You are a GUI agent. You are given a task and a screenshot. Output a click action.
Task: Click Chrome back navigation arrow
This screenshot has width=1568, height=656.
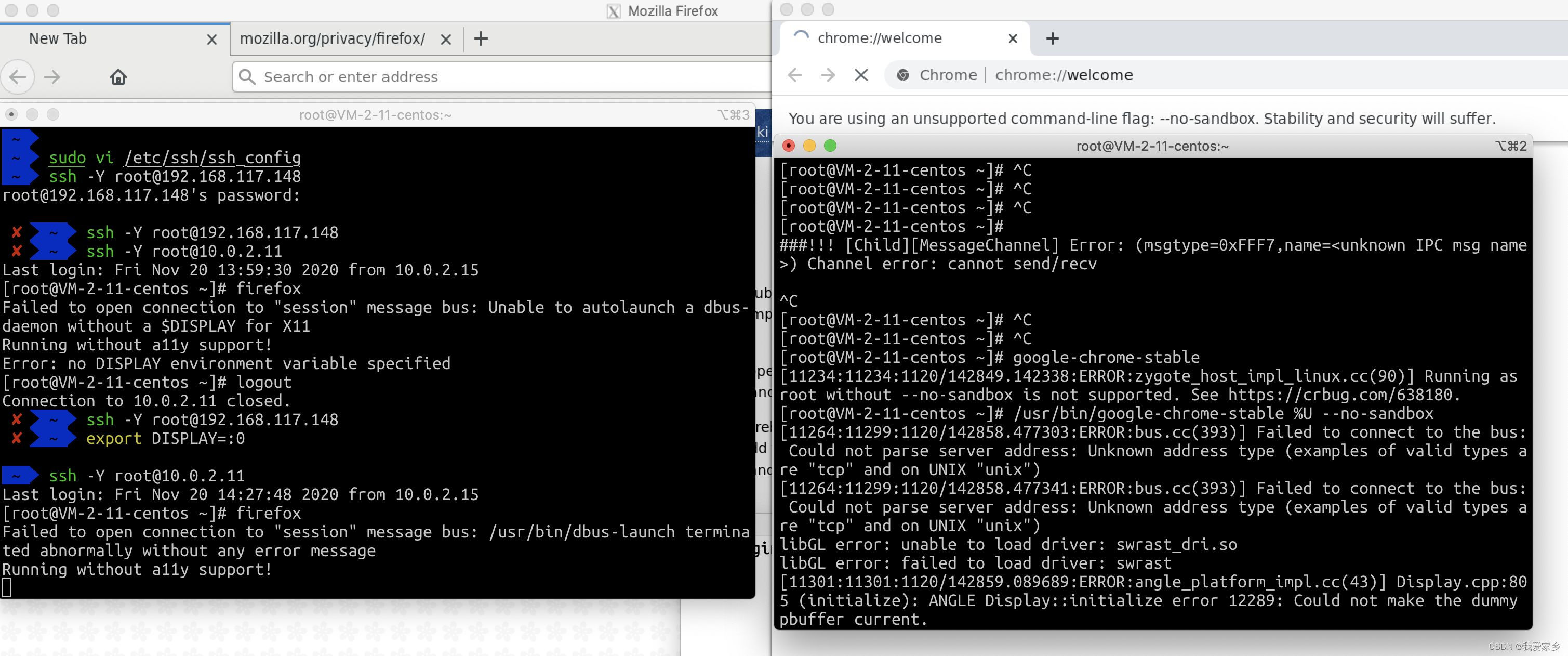(x=795, y=74)
